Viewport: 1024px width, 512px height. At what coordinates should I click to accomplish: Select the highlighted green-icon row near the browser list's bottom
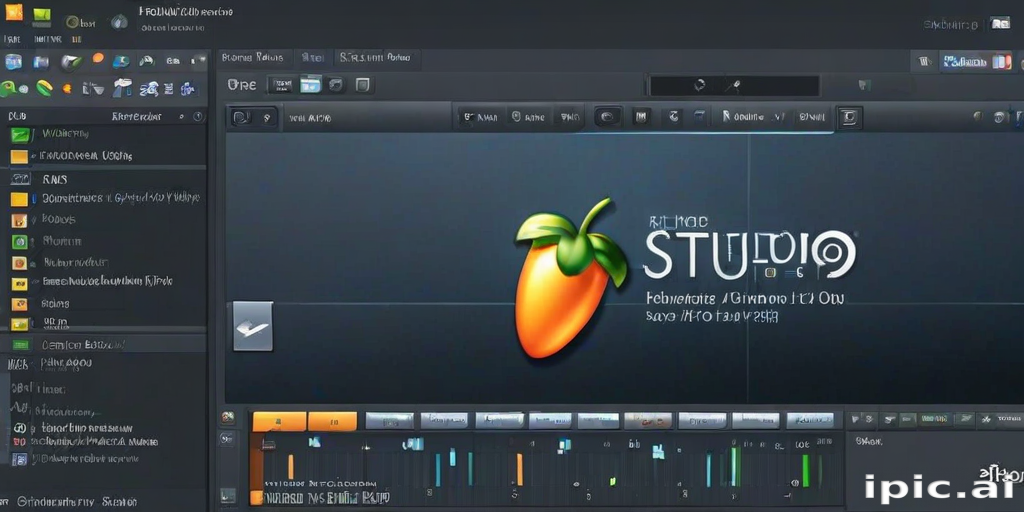[104, 344]
